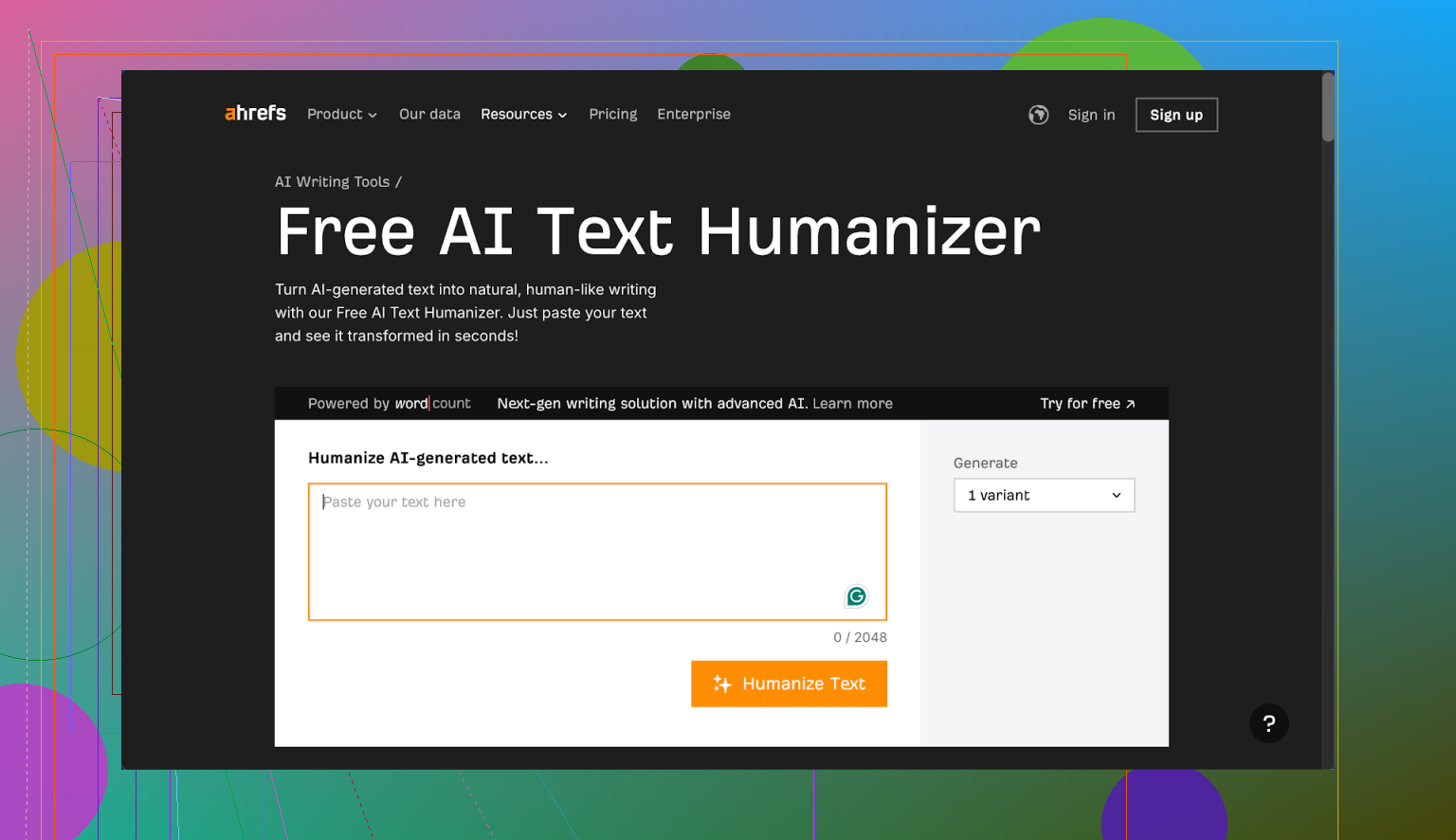The width and height of the screenshot is (1456, 840).
Task: Follow the Learn more link
Action: coord(852,404)
